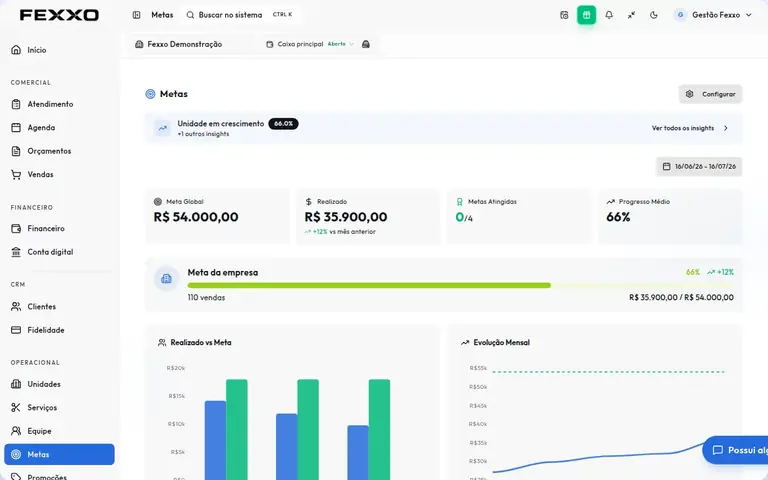Viewport: 768px width, 480px height.
Task: Click the exit-fullscreen arrows icon
Action: tap(631, 15)
